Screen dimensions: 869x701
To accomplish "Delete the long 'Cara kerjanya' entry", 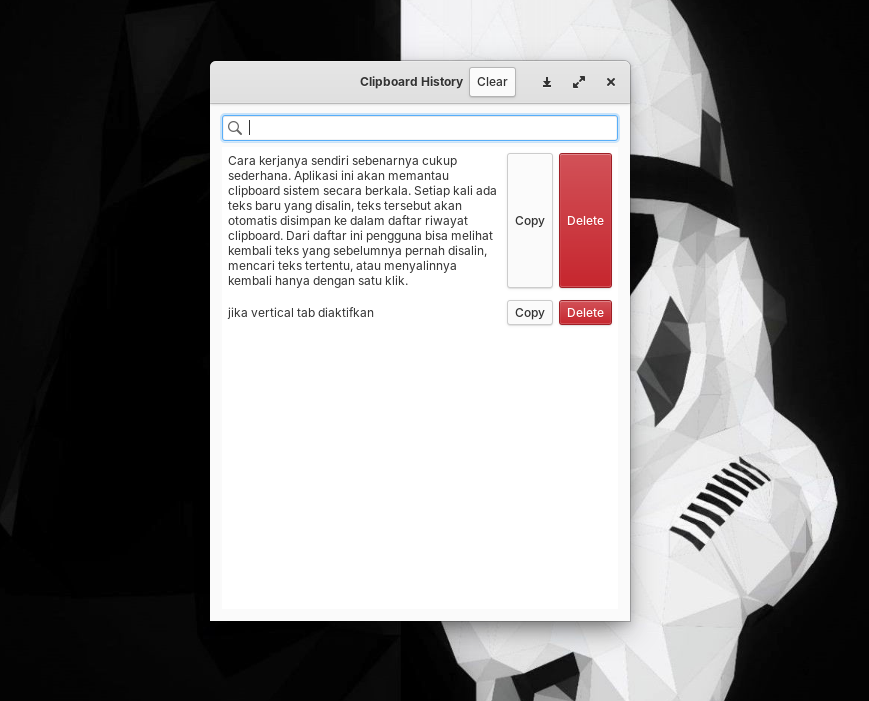I will click(585, 220).
